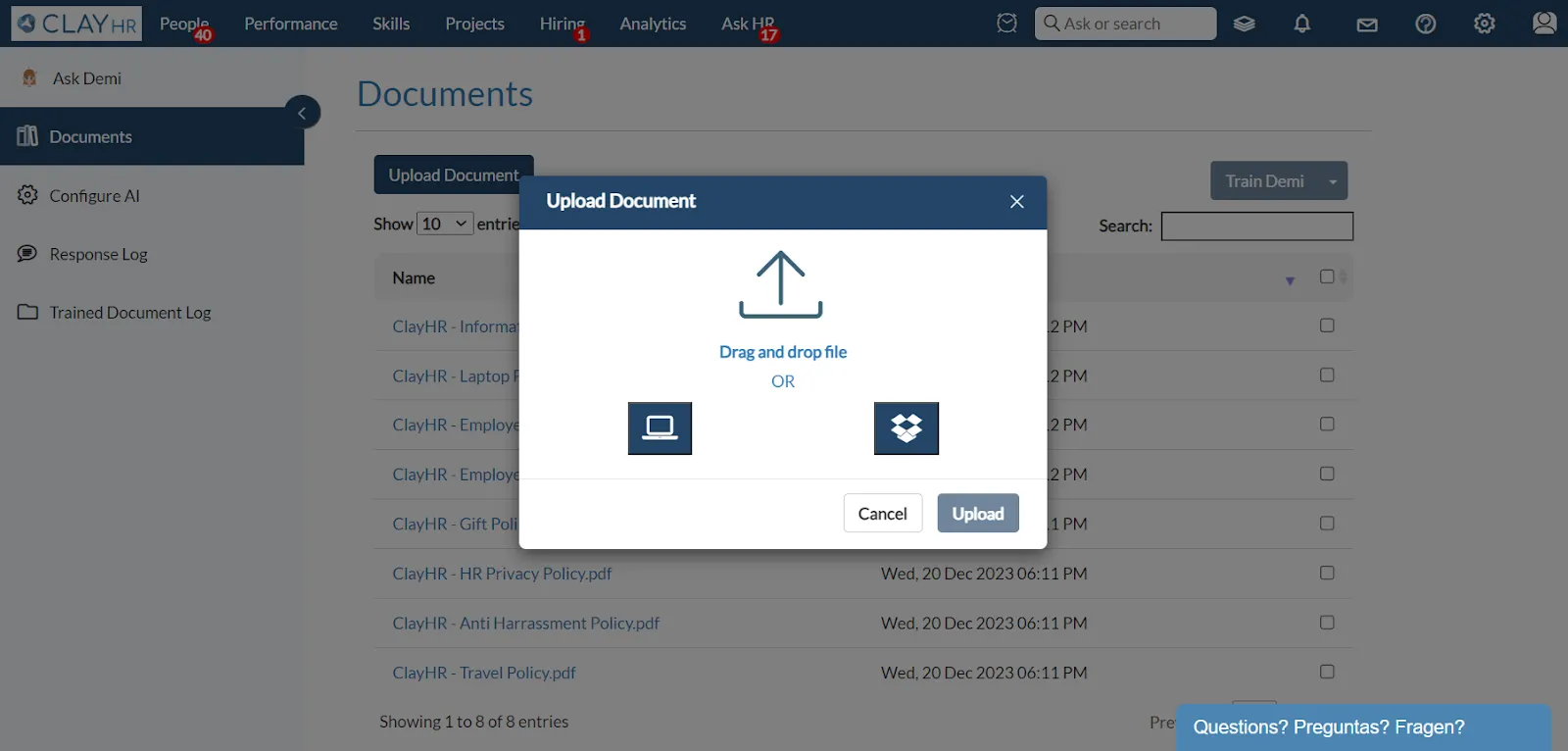The width and height of the screenshot is (1568, 751).
Task: Open ClayHR - Travel Policy.pdf link
Action: pos(484,673)
